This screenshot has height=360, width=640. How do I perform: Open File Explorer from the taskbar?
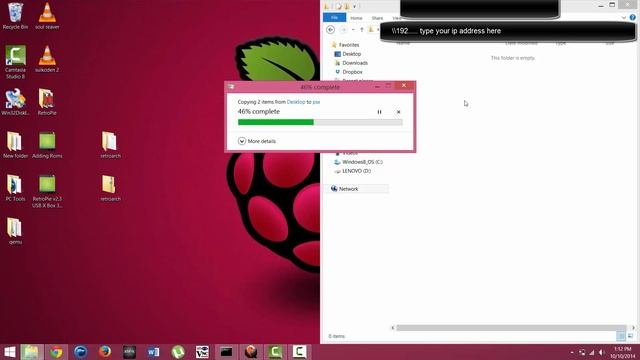coord(31,352)
